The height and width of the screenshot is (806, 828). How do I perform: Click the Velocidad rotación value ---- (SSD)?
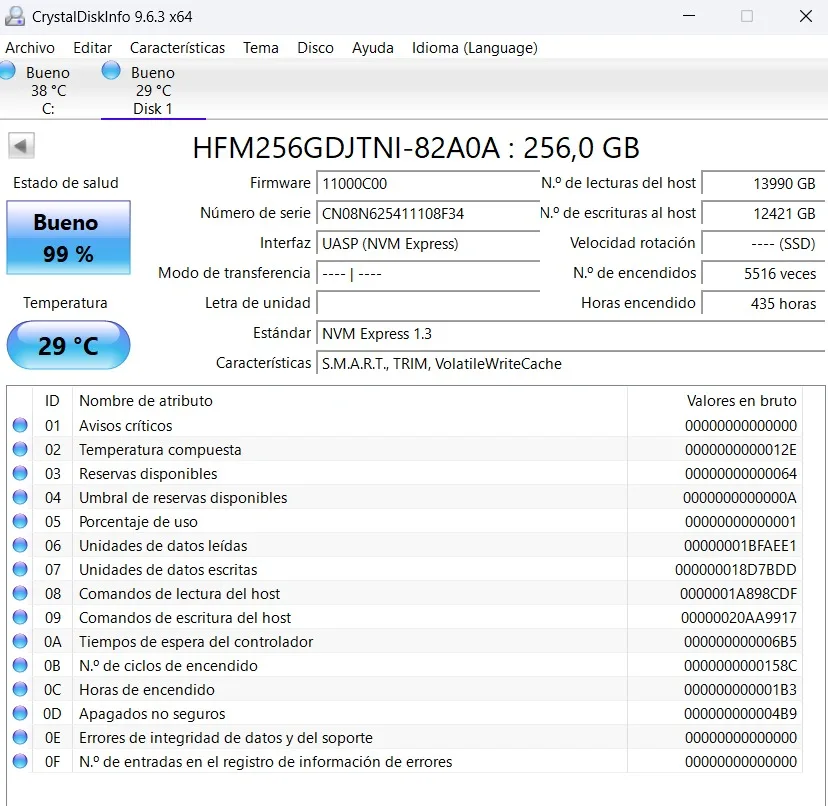[x=763, y=244]
